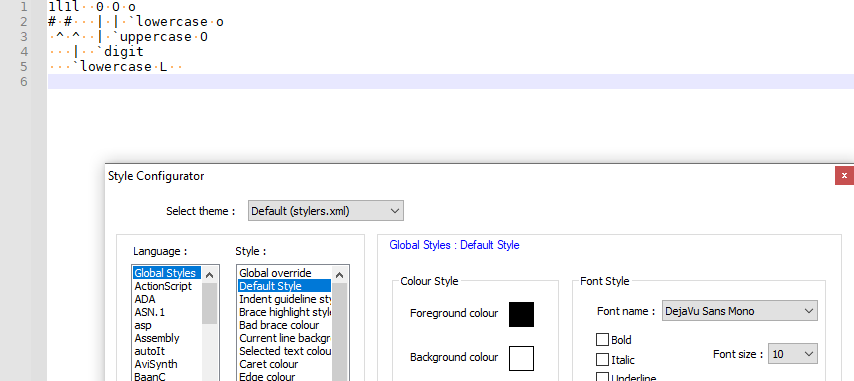
Task: Select asp in the Language list
Action: click(x=167, y=325)
